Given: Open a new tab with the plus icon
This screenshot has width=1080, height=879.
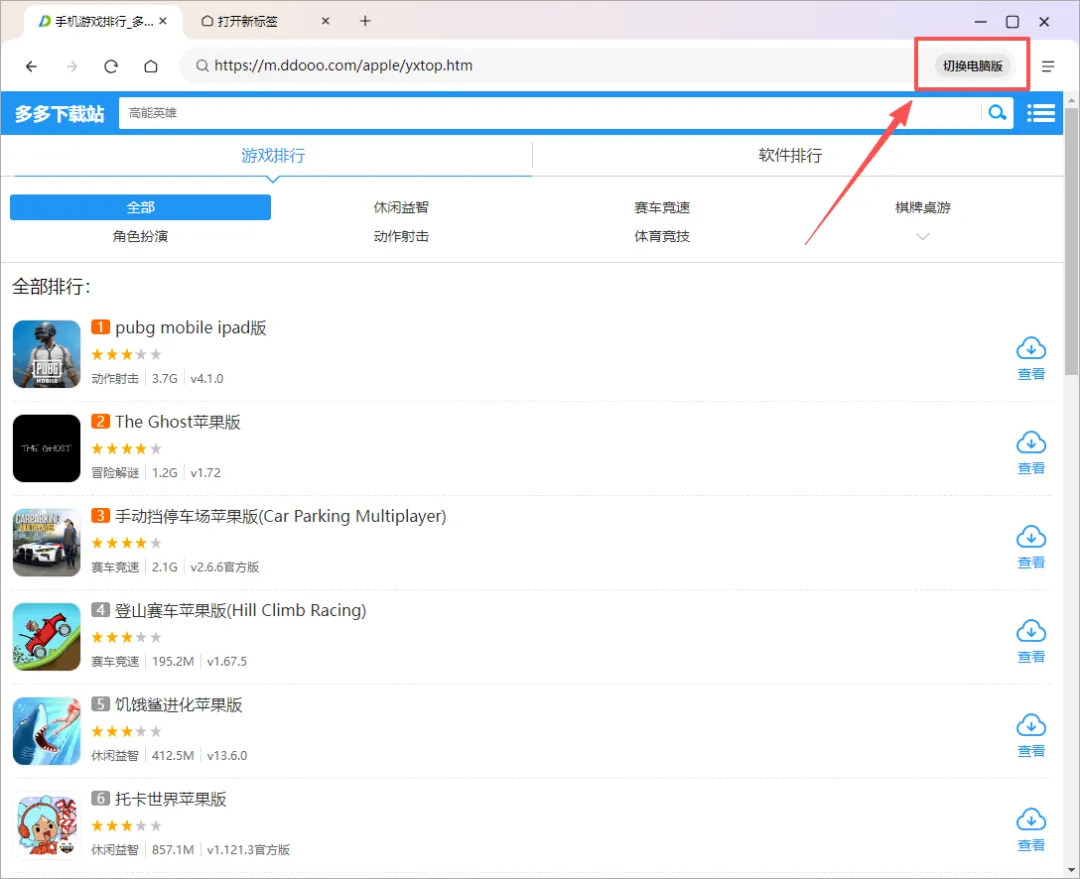Looking at the screenshot, I should [365, 21].
